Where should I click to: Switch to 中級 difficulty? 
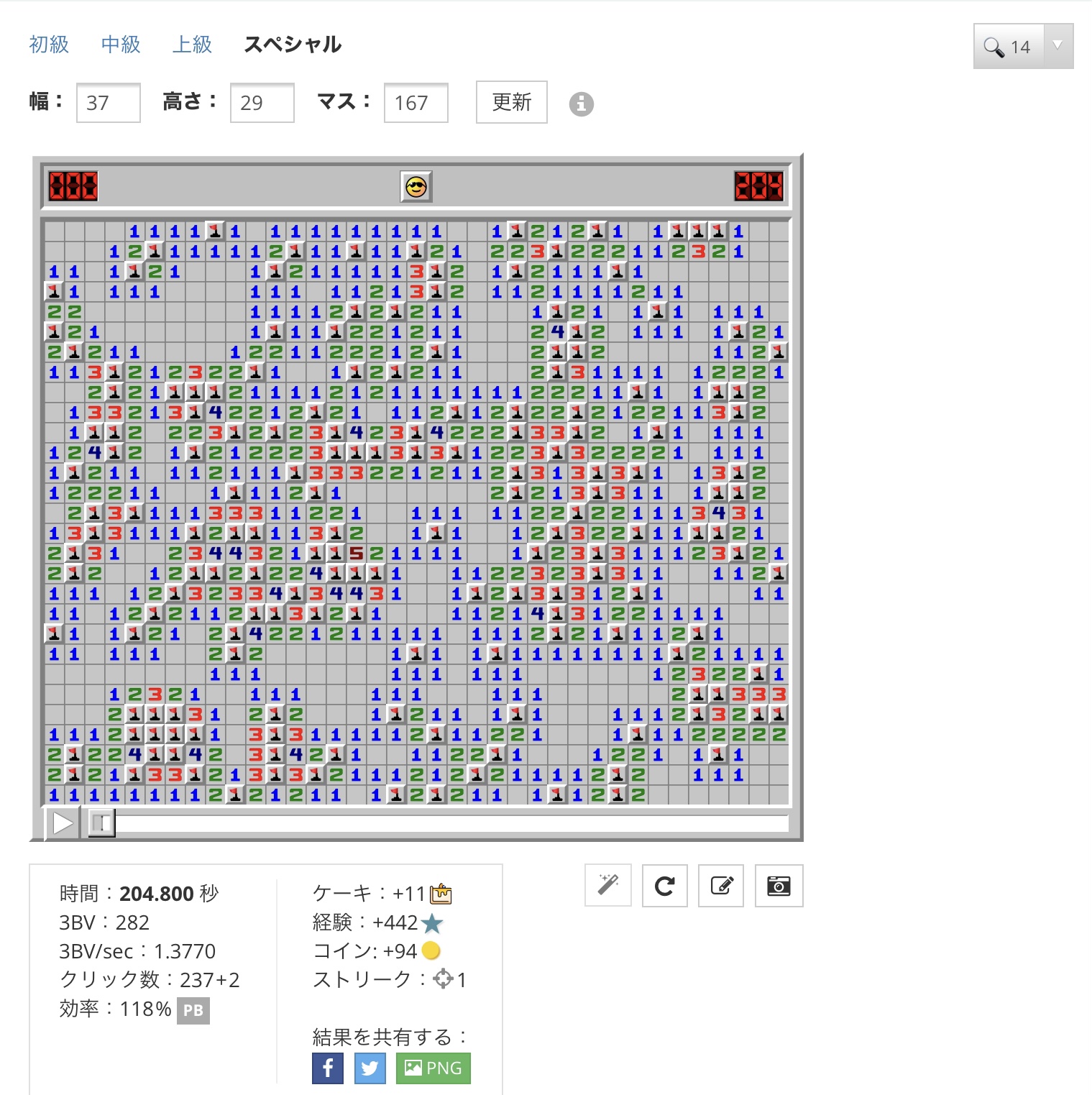[x=121, y=45]
